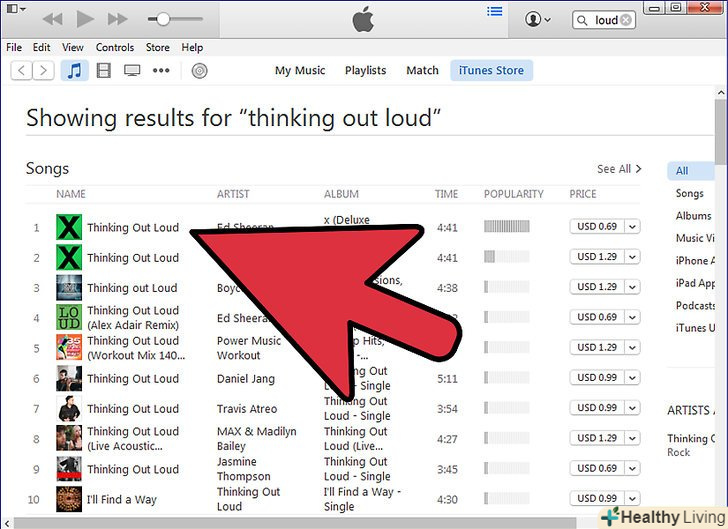
Task: Open the Store menu
Action: pyautogui.click(x=157, y=47)
